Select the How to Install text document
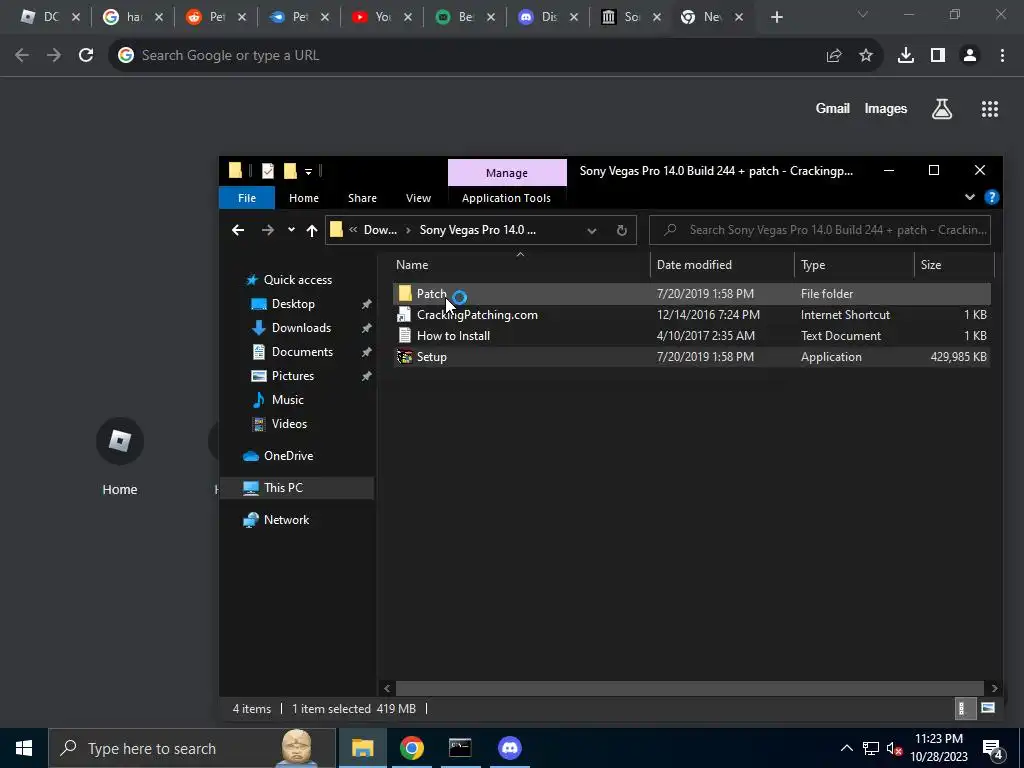1024x768 pixels. click(692, 336)
